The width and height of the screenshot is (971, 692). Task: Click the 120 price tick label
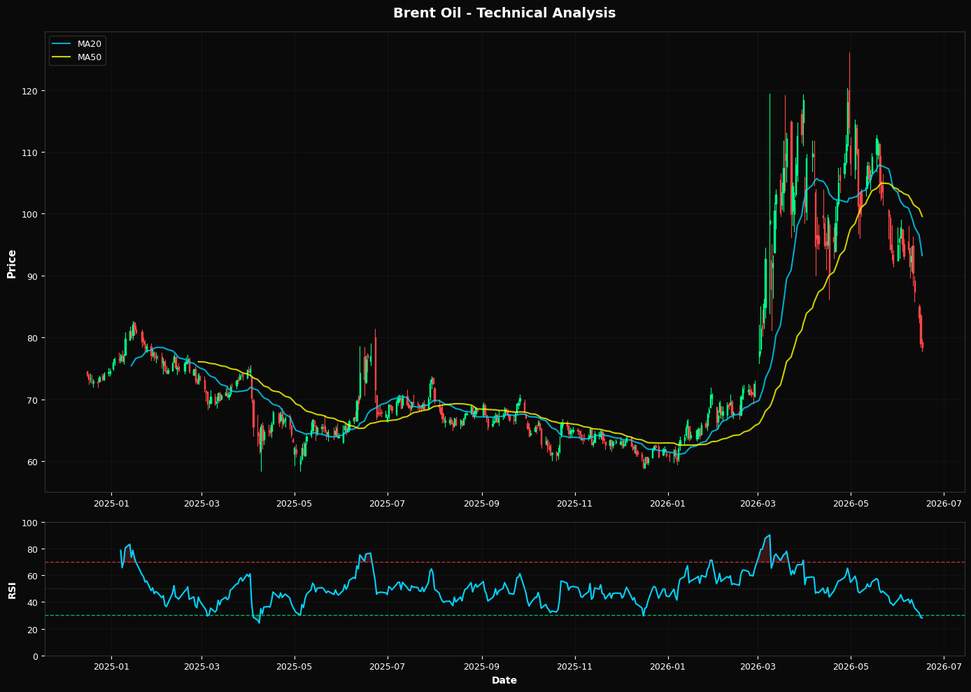29,91
